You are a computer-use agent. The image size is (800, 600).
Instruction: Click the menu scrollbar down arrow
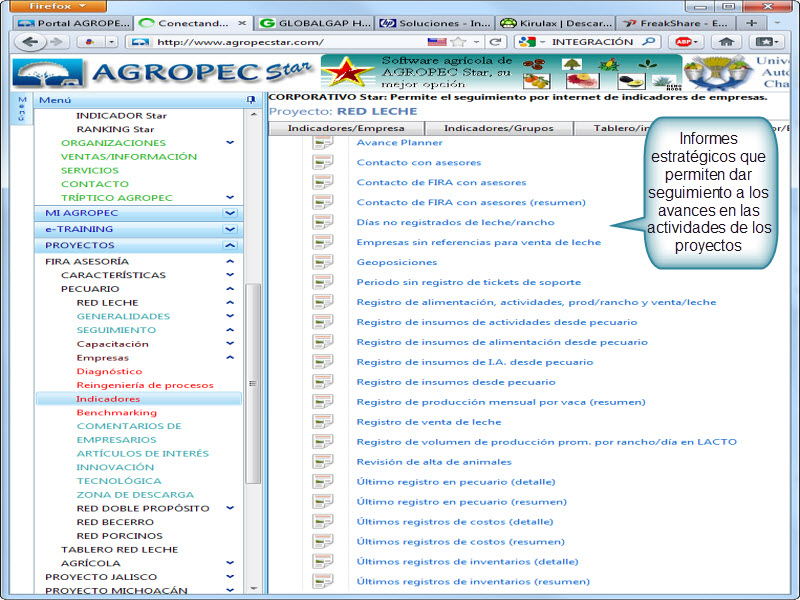[253, 589]
